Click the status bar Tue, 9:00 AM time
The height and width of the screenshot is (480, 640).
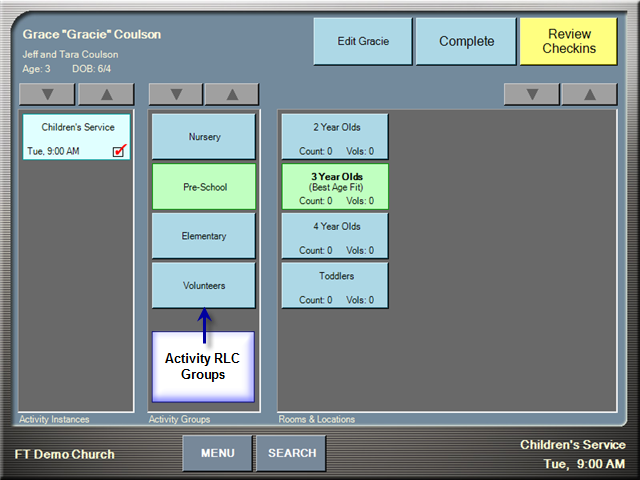(584, 464)
